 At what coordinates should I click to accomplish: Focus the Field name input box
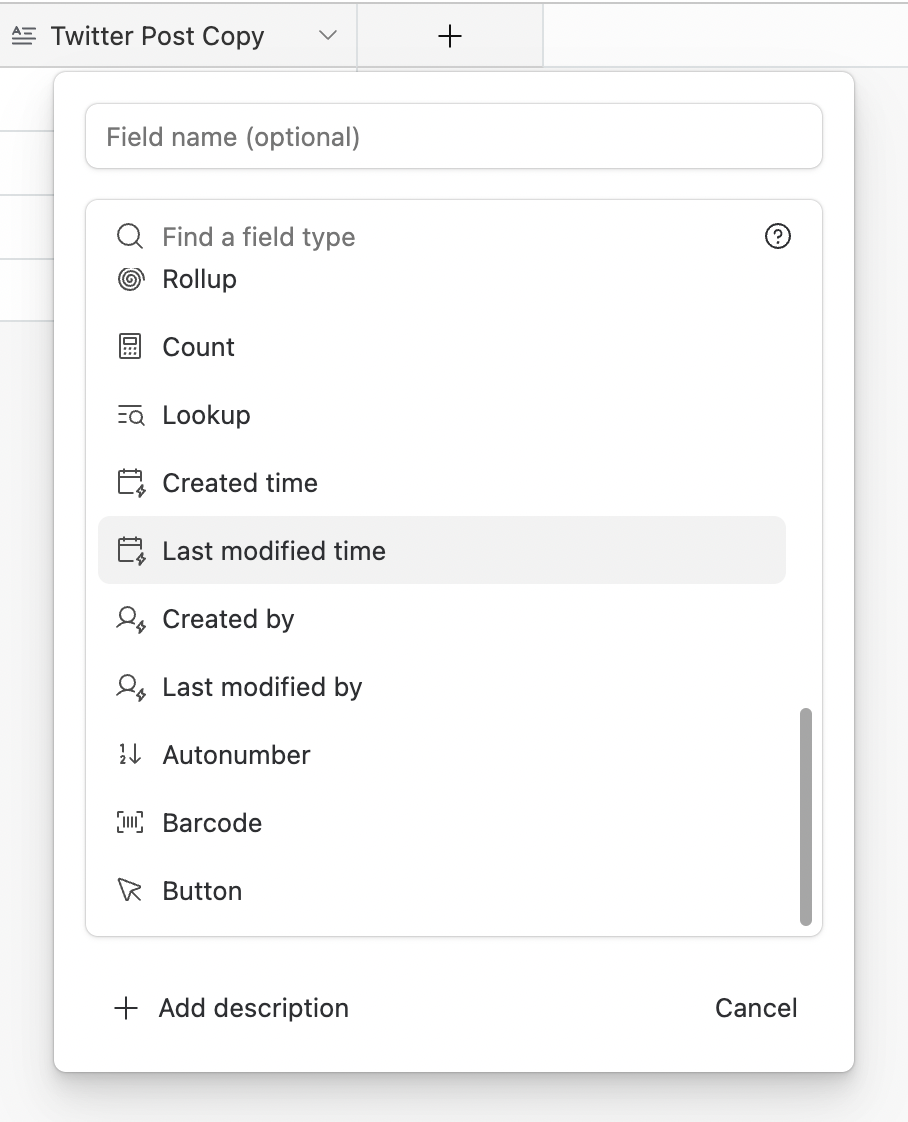pyautogui.click(x=454, y=136)
